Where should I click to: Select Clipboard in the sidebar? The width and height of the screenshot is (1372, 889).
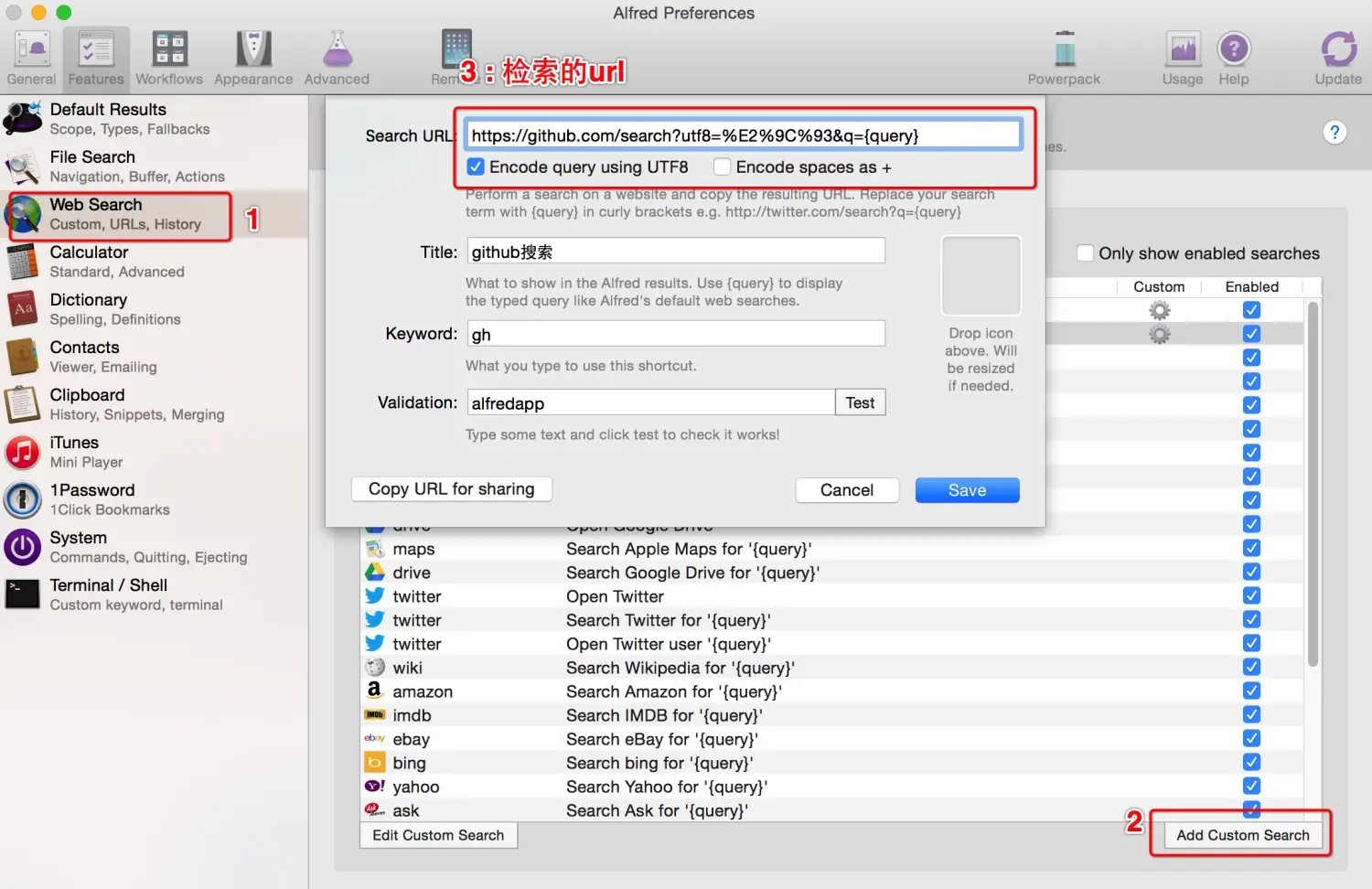154,404
